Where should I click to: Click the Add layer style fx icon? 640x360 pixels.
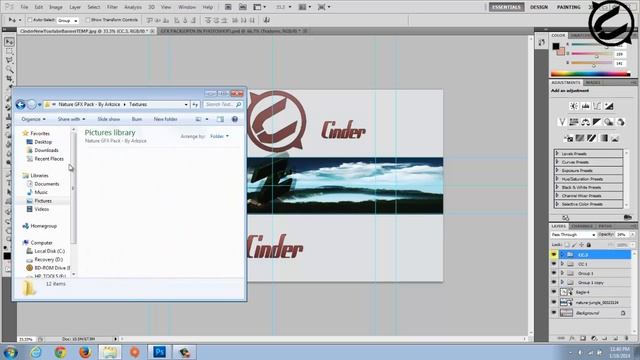572,338
